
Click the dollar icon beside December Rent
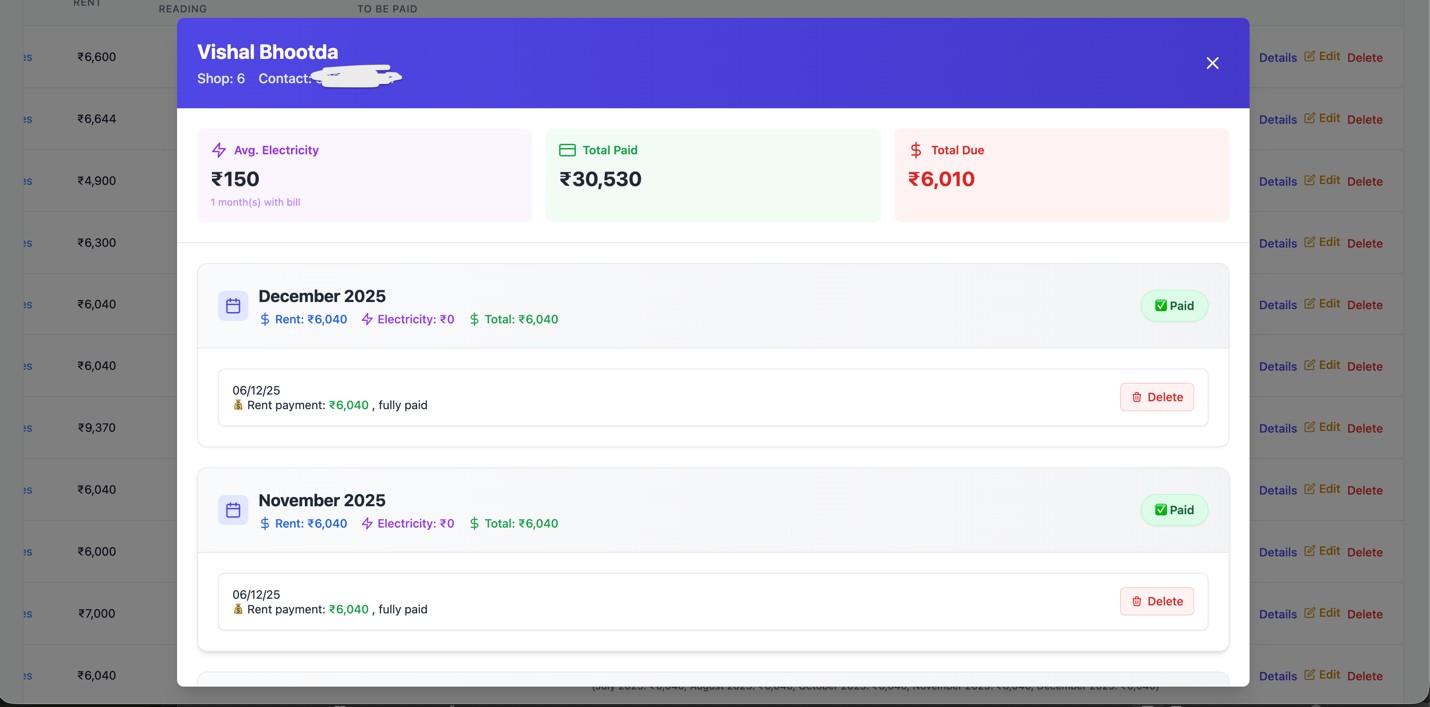[x=265, y=320]
